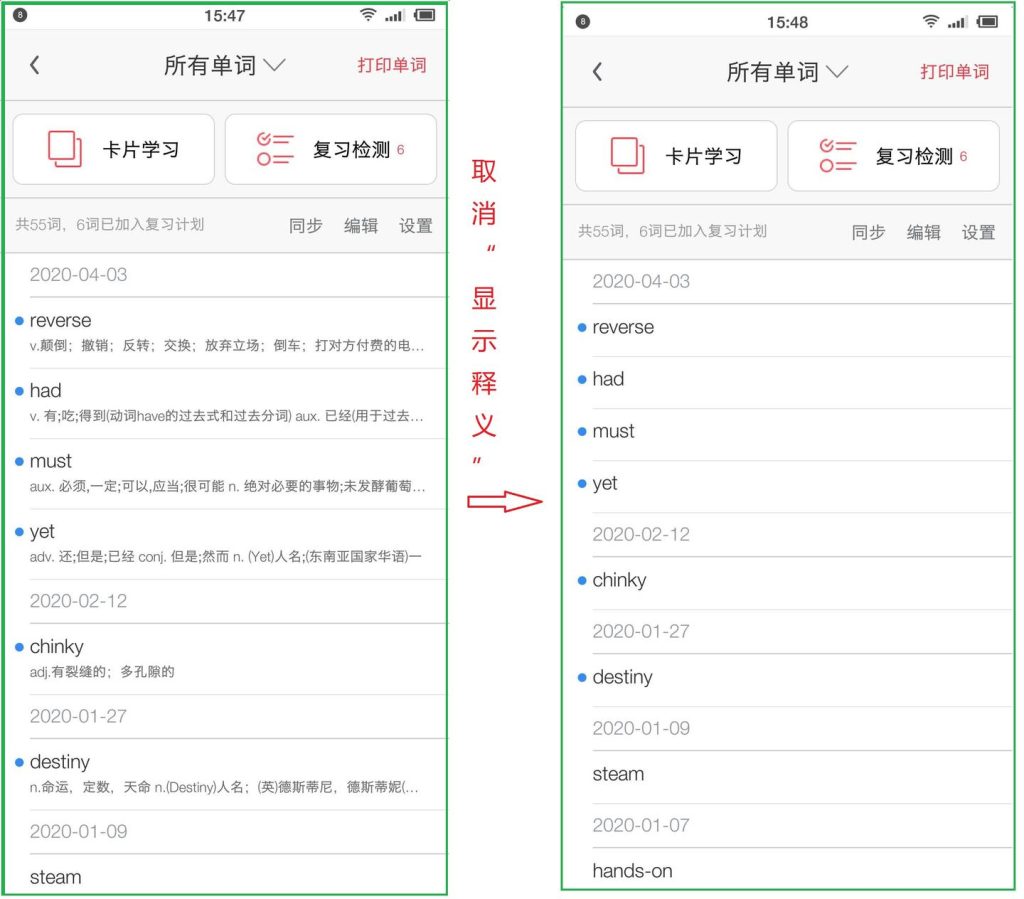This screenshot has width=1024, height=899.
Task: Tap the 打印单词 print words link
Action: [391, 64]
